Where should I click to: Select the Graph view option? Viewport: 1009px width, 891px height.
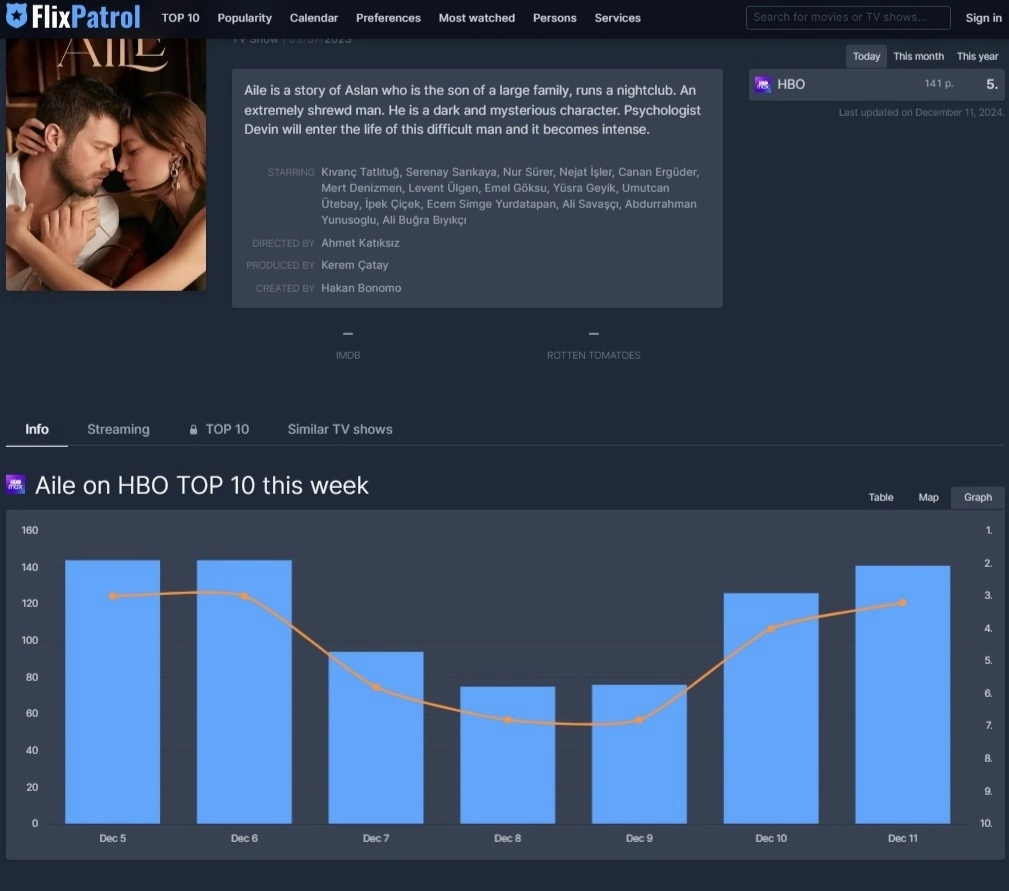pyautogui.click(x=977, y=497)
